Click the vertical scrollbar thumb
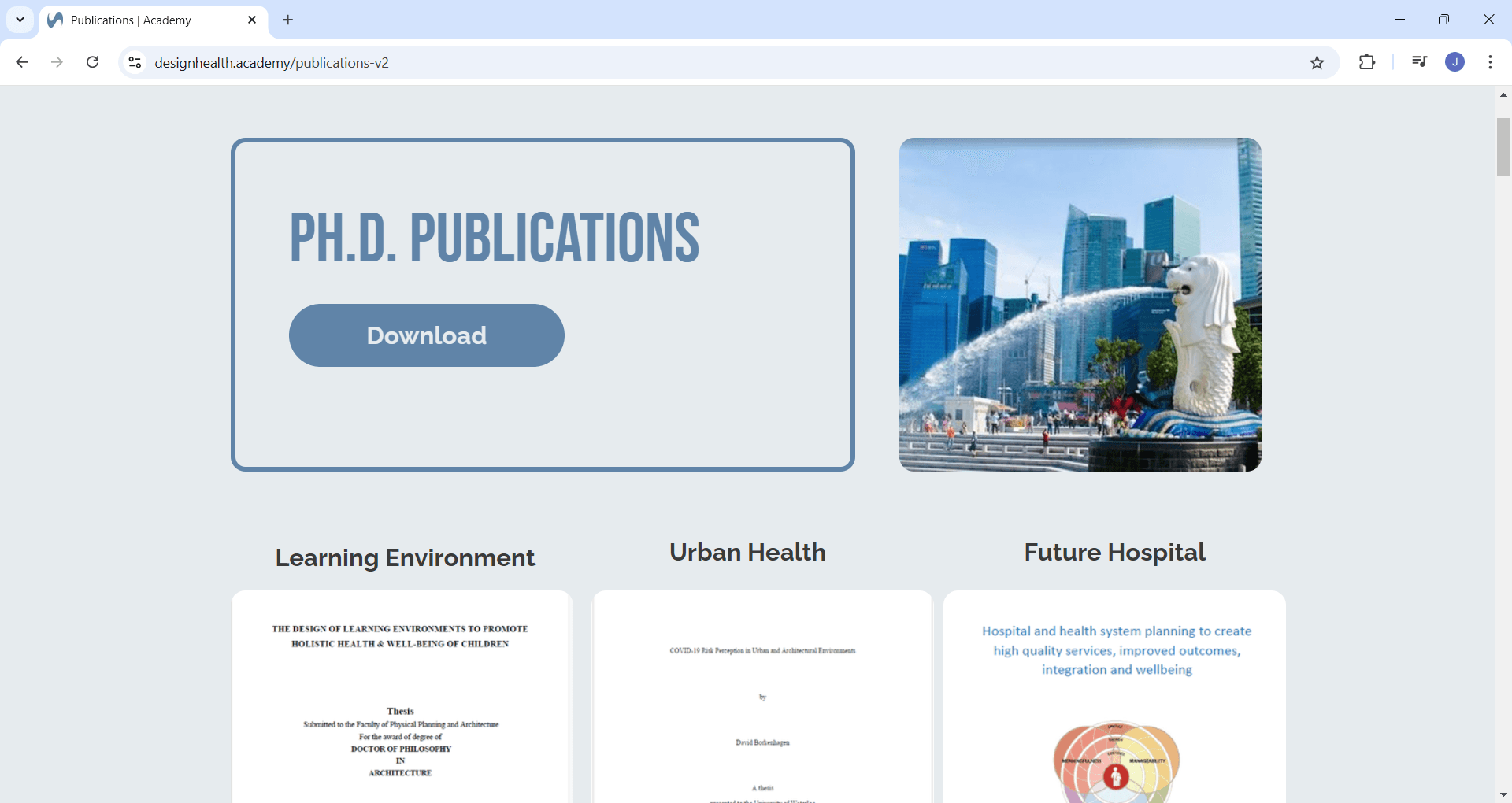1512x803 pixels. tap(1503, 147)
